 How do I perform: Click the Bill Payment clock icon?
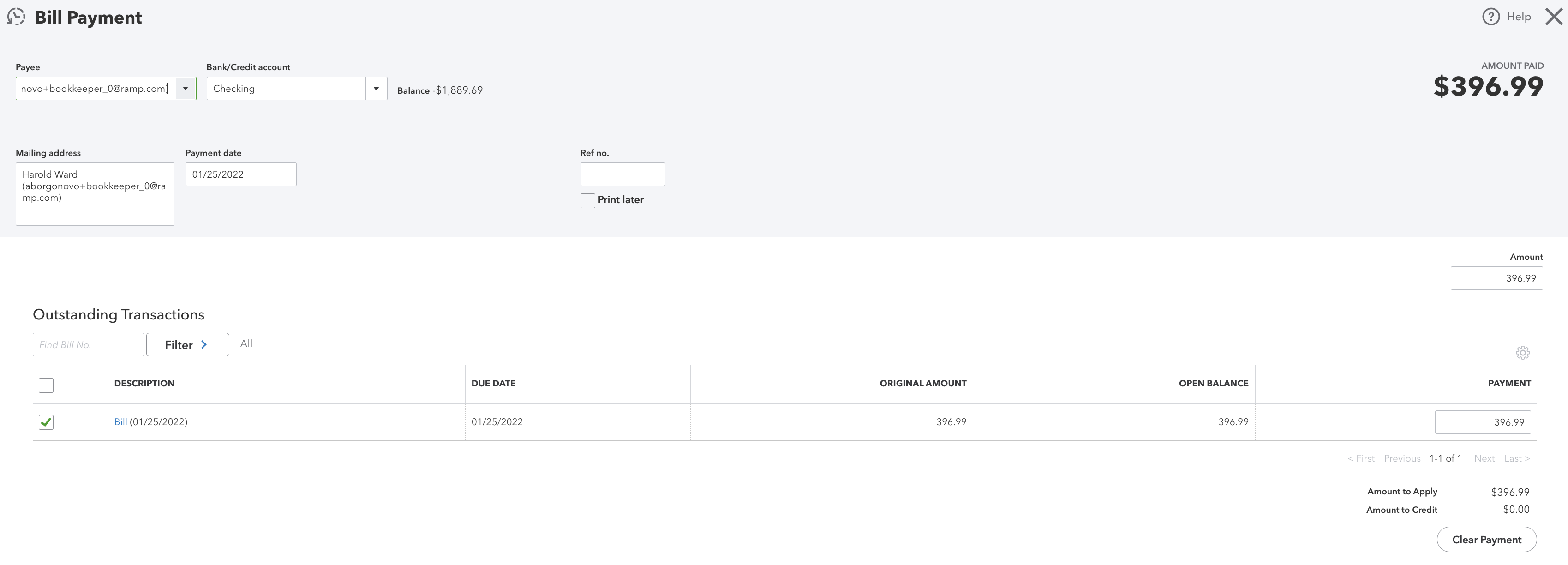point(15,17)
